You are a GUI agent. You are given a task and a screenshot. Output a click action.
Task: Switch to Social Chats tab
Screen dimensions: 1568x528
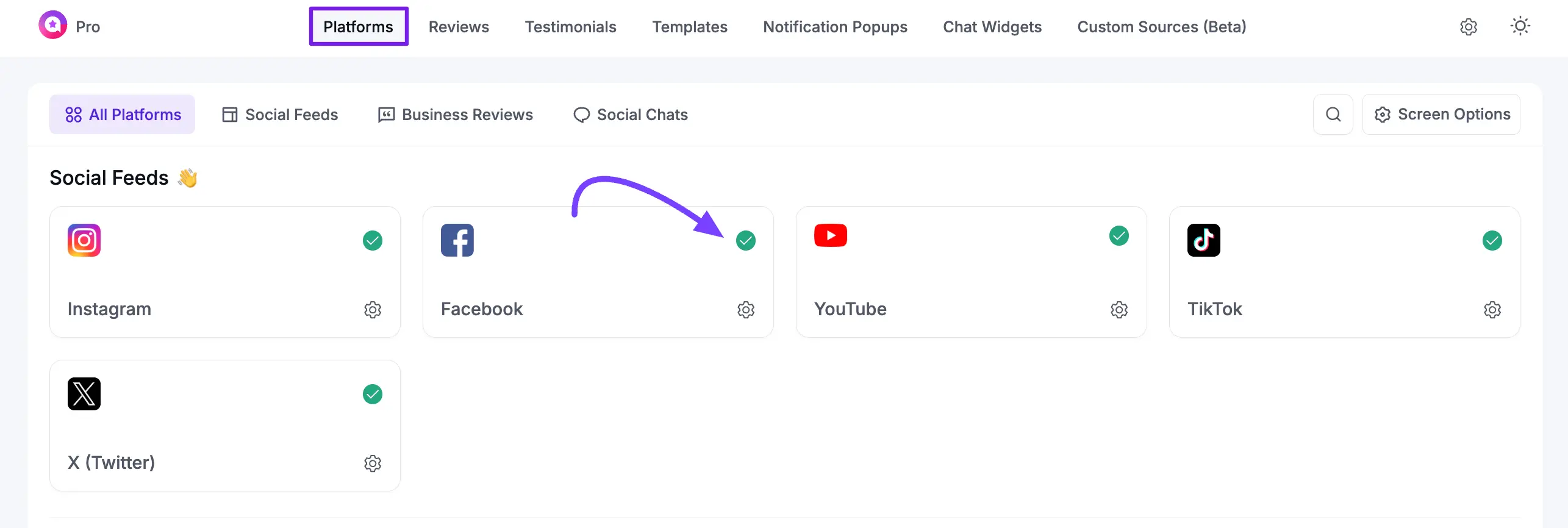(631, 115)
